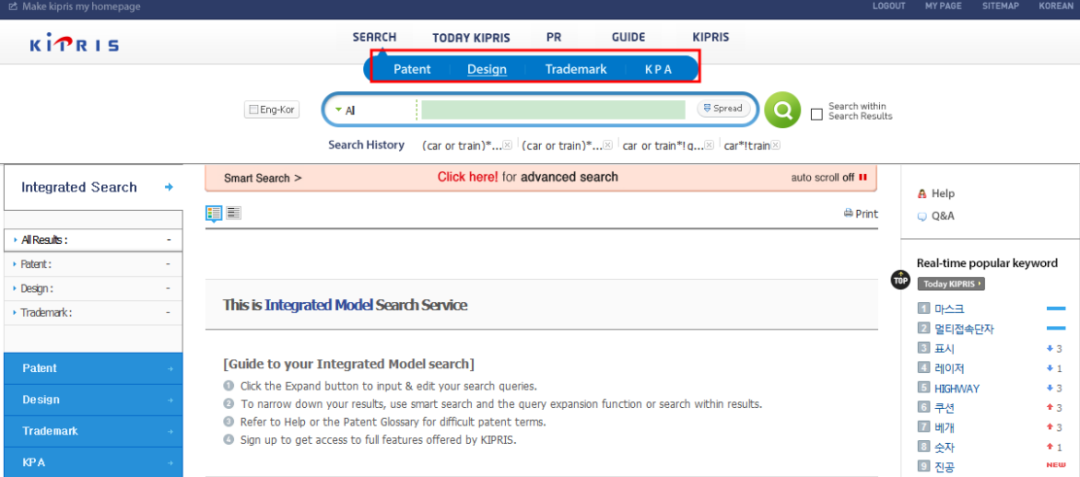Expand All Results in sidebar
This screenshot has height=477, width=1080.
click(93, 240)
